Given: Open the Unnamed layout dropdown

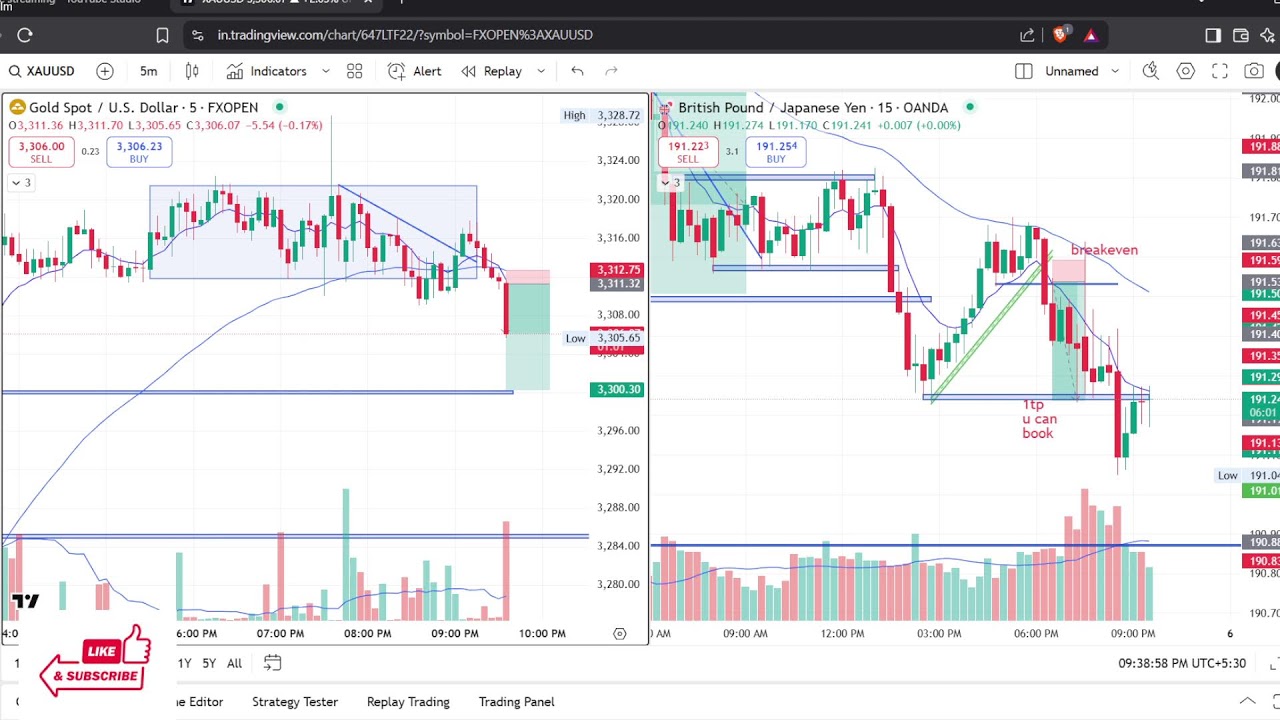Looking at the screenshot, I should point(1115,71).
